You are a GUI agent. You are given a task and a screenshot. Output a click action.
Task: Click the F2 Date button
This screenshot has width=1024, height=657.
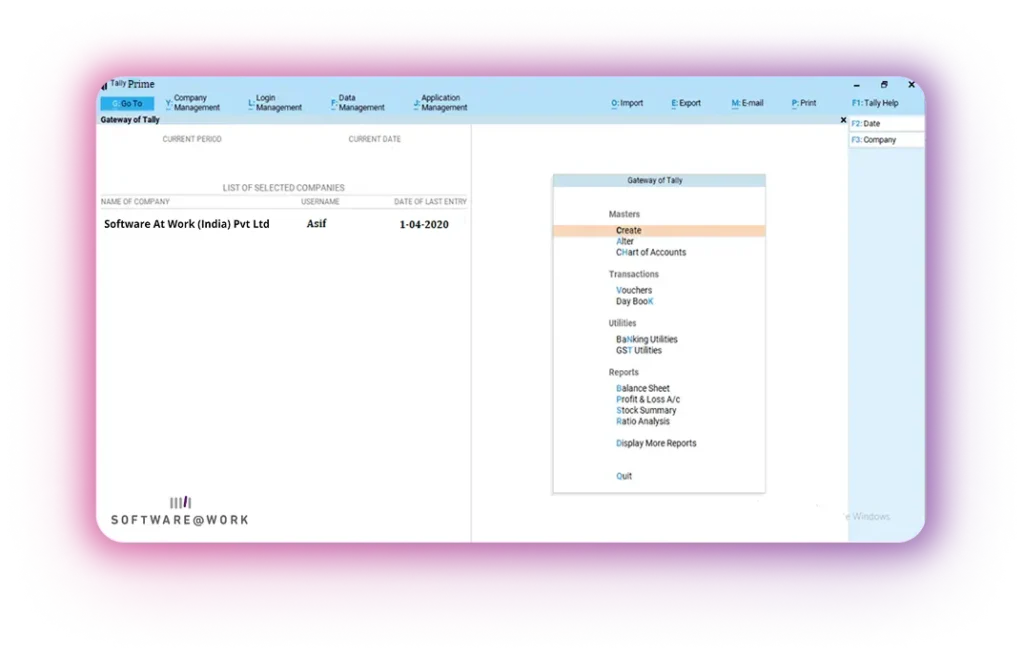click(886, 123)
